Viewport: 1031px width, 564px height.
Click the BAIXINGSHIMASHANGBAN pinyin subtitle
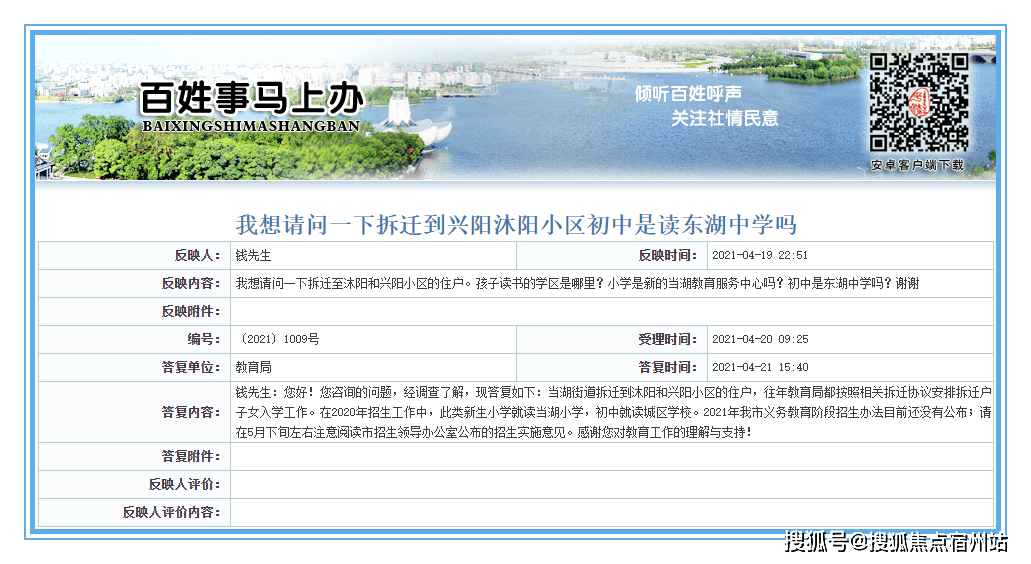coord(251,126)
